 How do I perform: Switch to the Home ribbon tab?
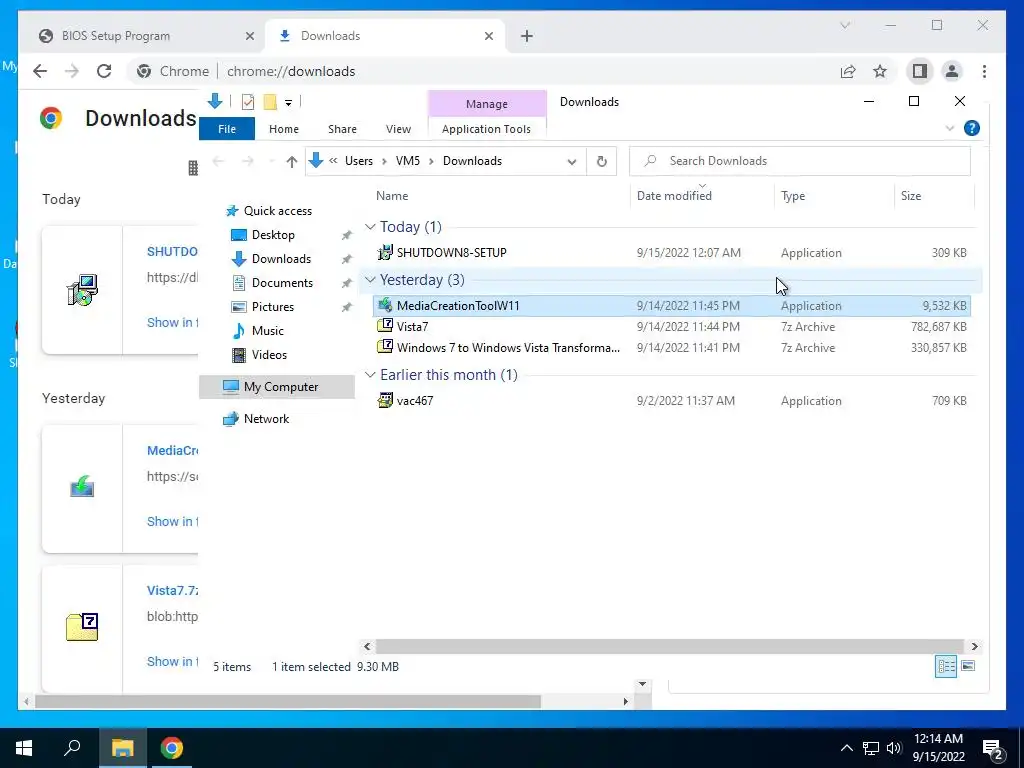[x=283, y=129]
